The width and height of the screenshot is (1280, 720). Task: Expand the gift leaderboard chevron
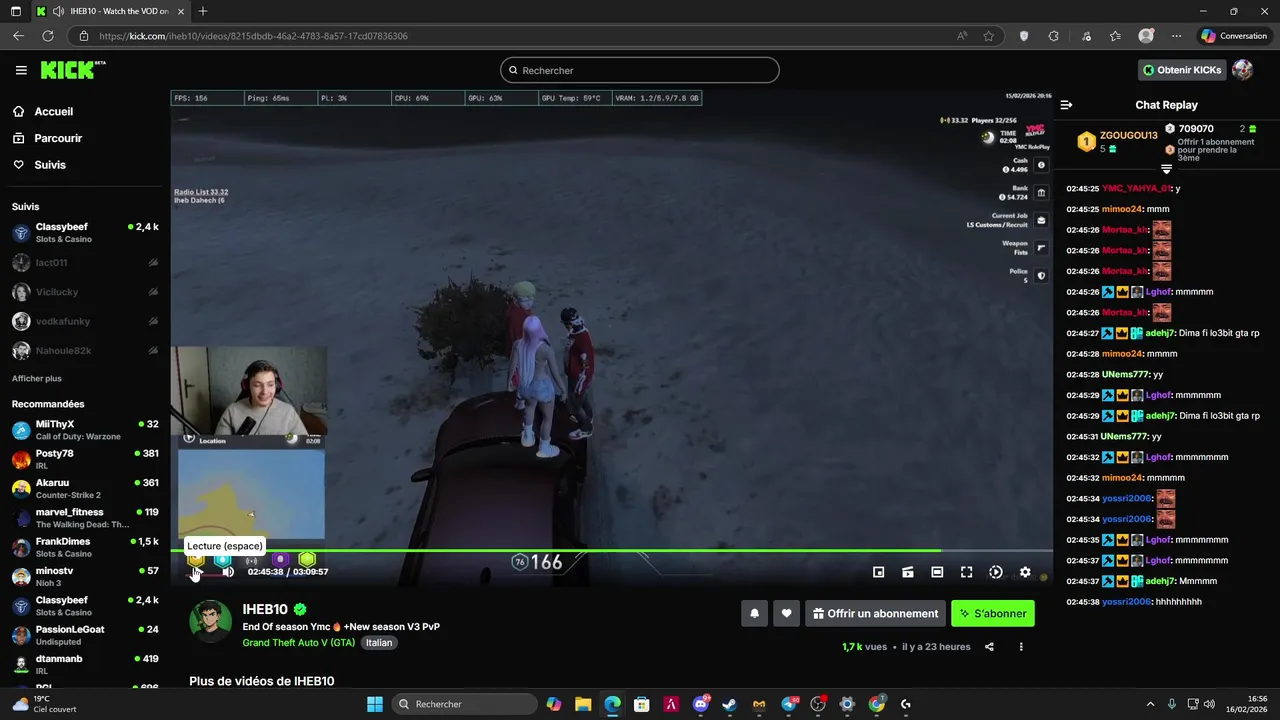click(x=1166, y=169)
